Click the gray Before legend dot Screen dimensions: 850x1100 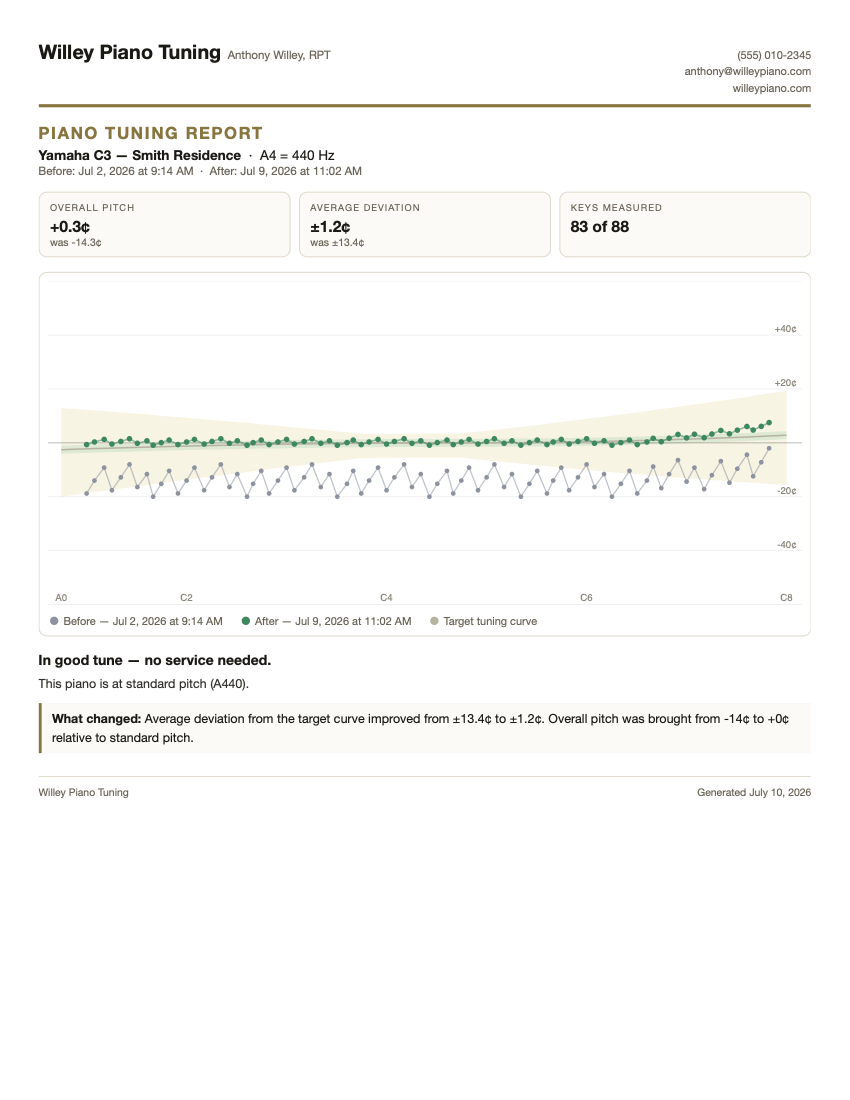pos(54,621)
